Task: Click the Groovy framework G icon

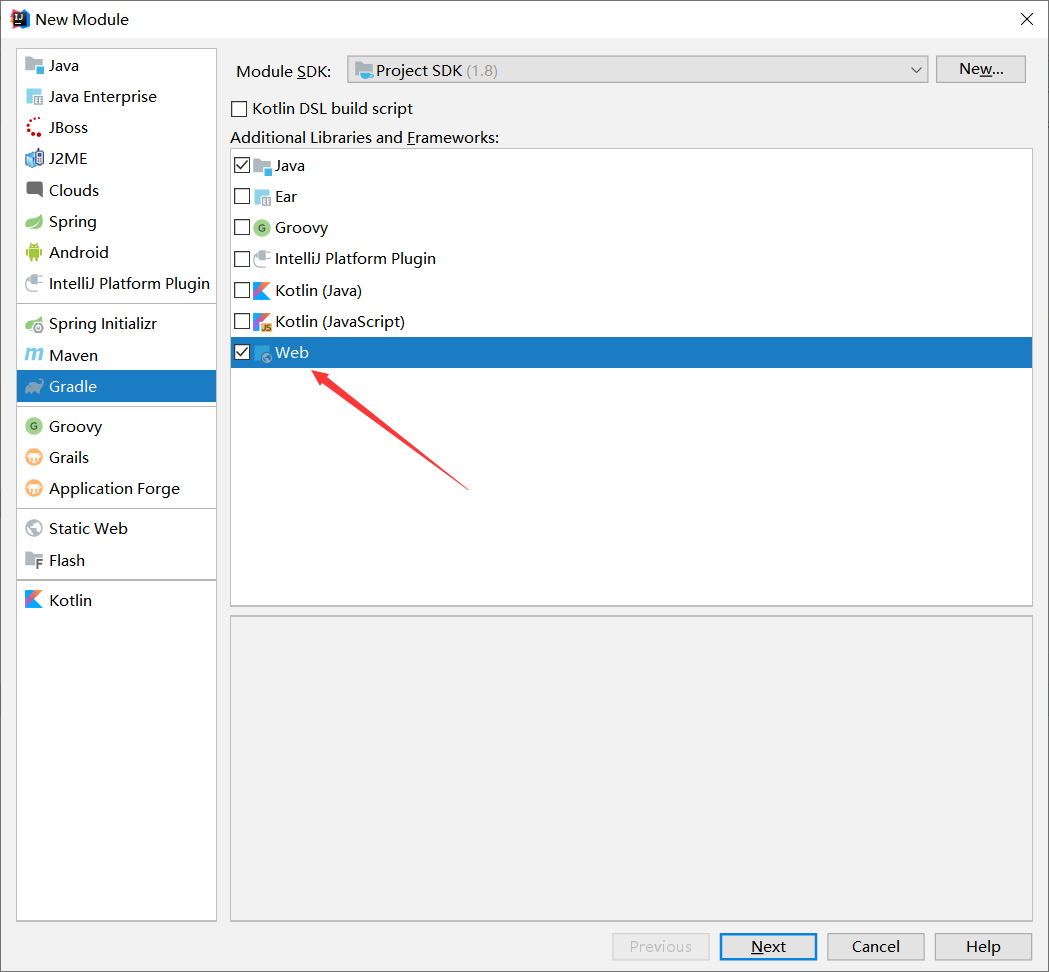Action: click(x=262, y=228)
